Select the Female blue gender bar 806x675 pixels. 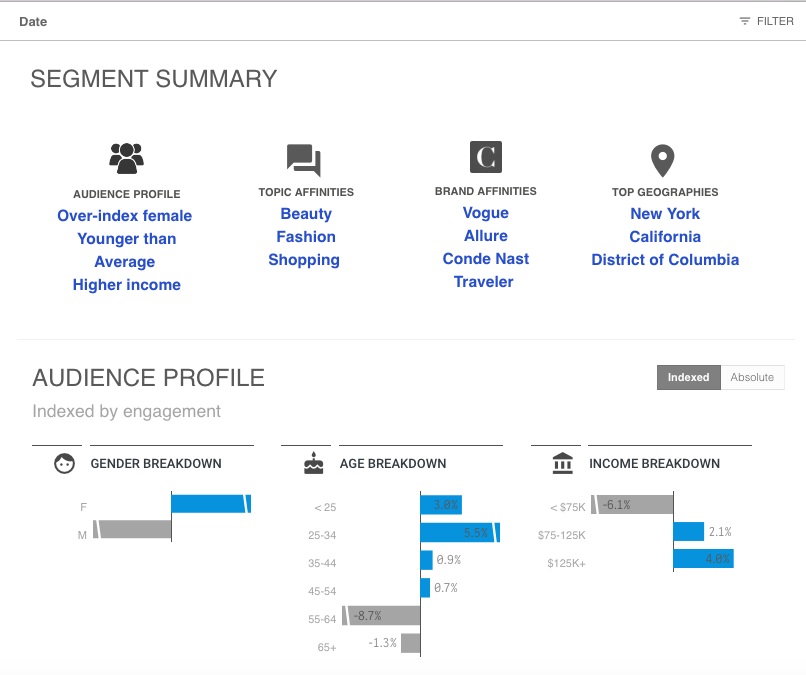(210, 504)
